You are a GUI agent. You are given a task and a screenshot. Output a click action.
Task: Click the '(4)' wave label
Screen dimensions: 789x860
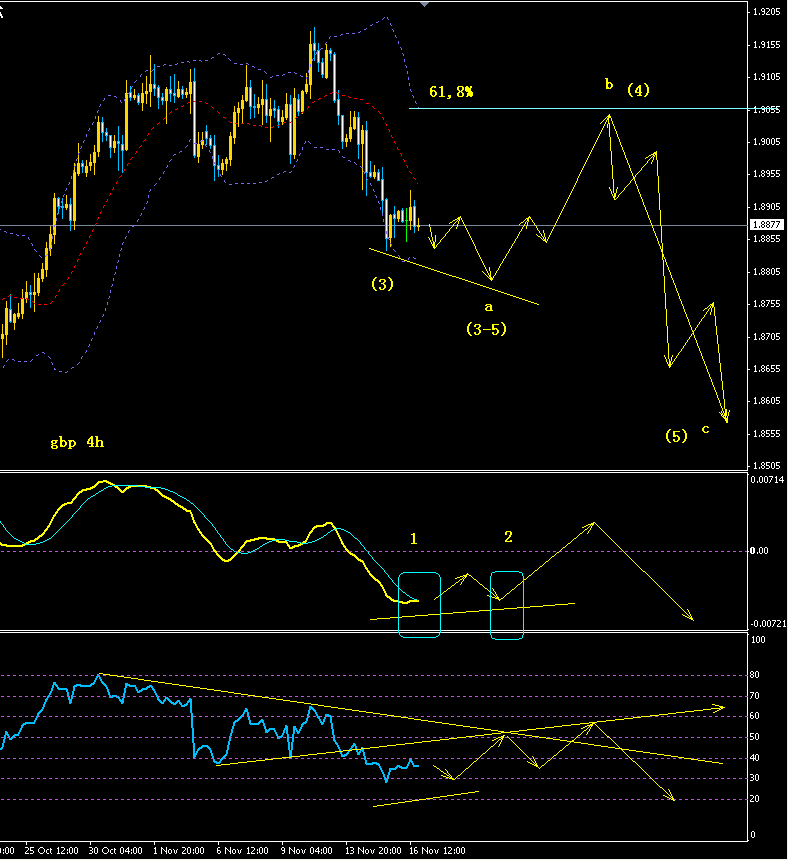pyautogui.click(x=638, y=89)
